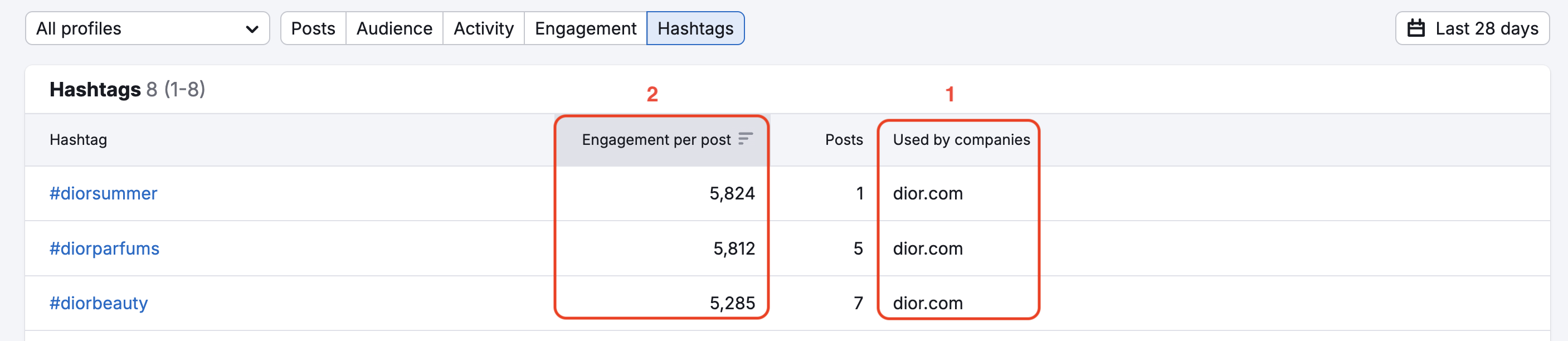Click the calendar icon in date range button
The height and width of the screenshot is (341, 1568).
(x=1416, y=28)
